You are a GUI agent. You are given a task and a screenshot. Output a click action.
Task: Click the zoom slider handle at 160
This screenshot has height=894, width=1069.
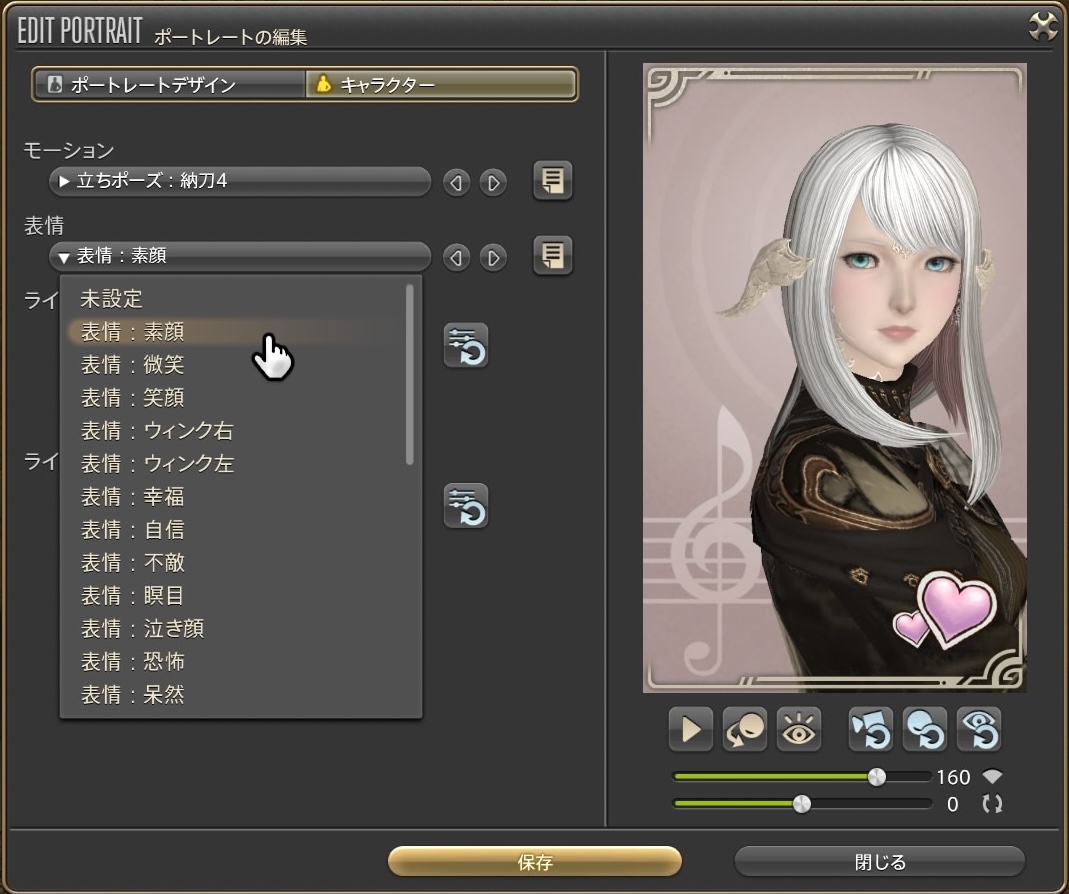click(877, 777)
